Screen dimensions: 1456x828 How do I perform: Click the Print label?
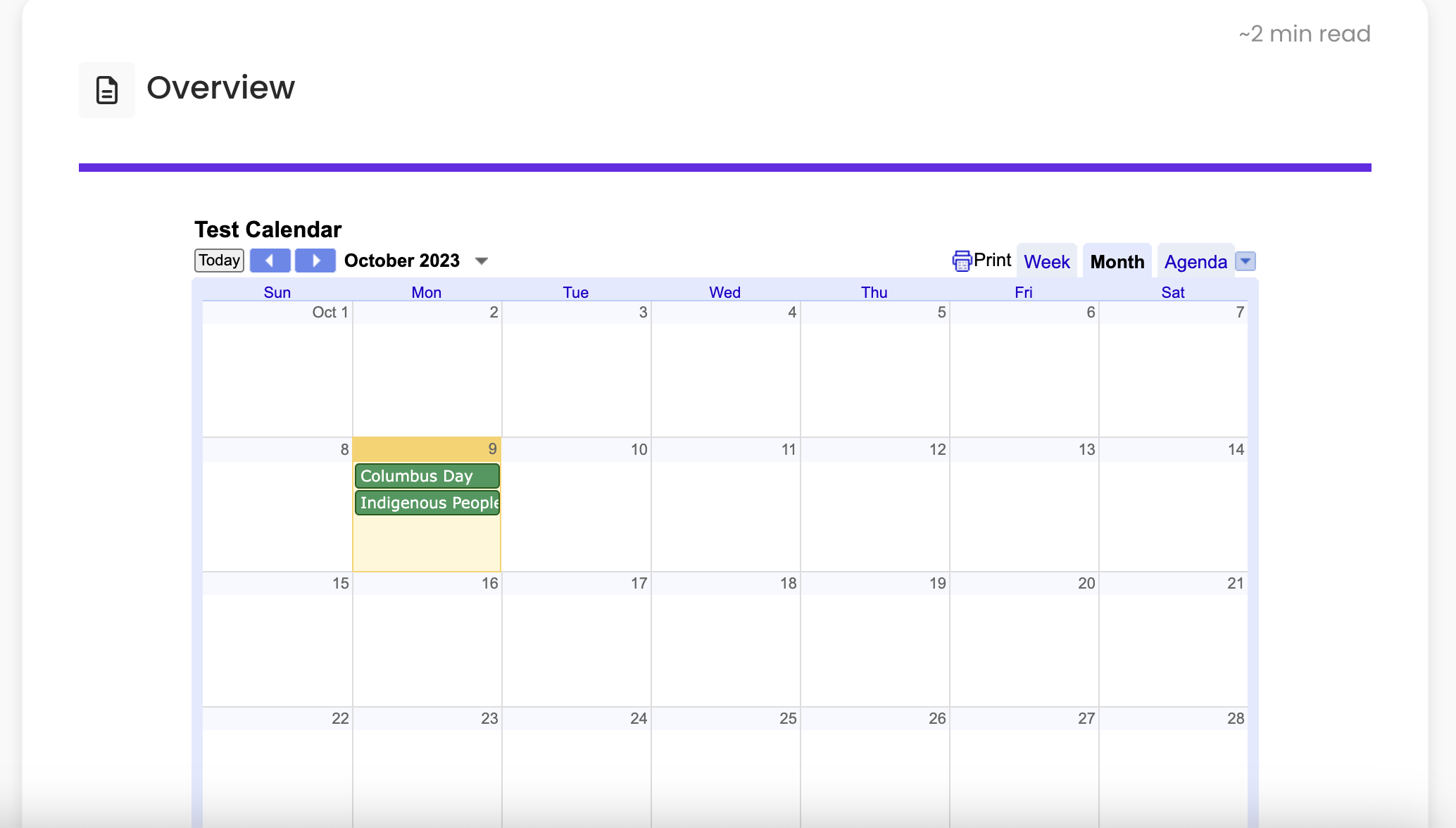(x=993, y=261)
